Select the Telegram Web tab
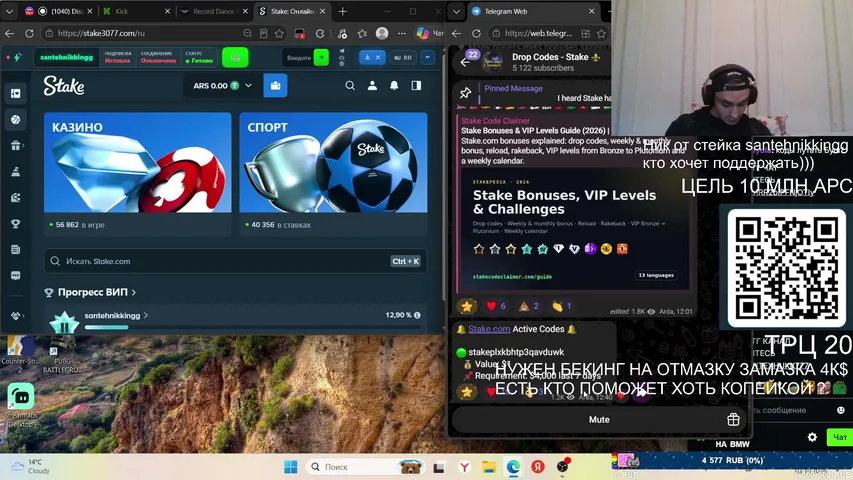 533,11
